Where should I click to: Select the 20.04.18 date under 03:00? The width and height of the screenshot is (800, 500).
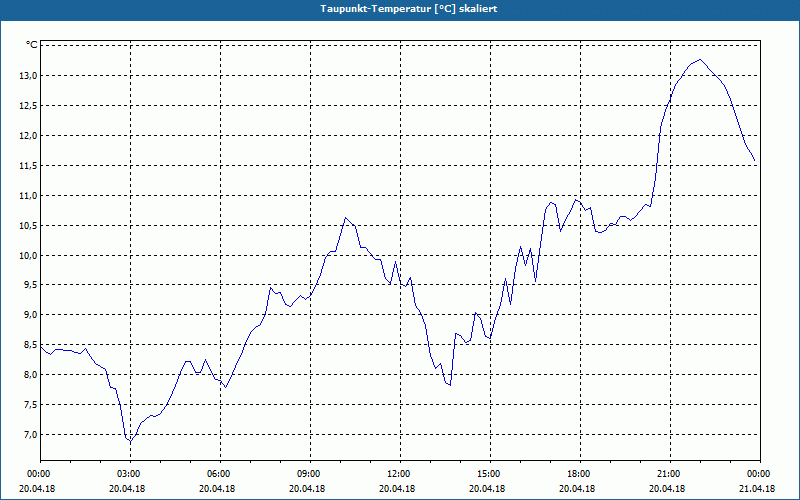(x=127, y=489)
